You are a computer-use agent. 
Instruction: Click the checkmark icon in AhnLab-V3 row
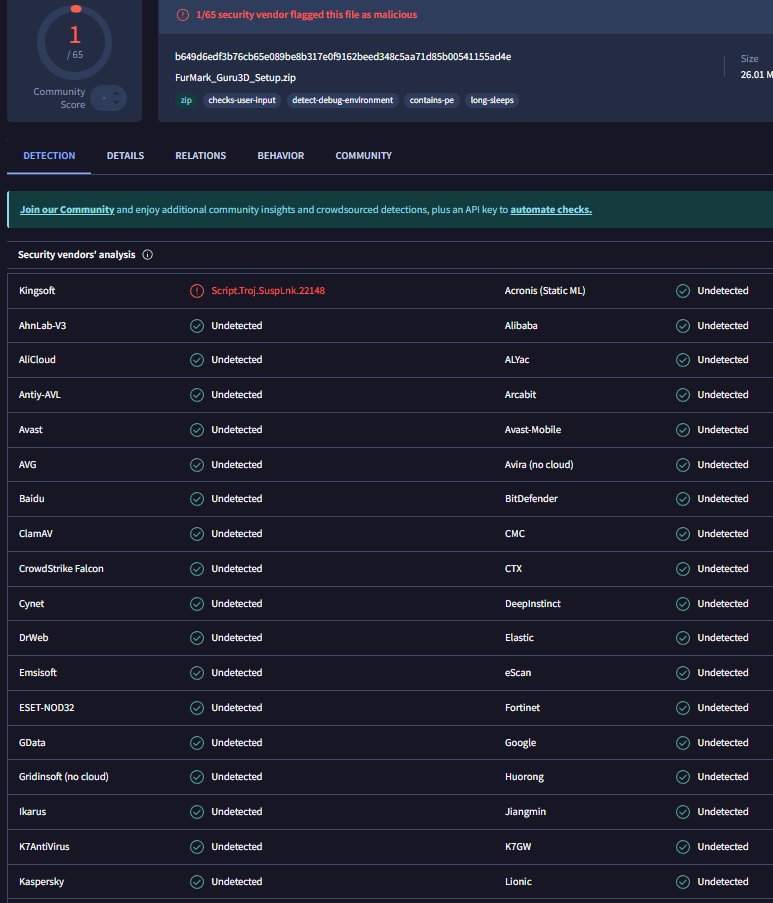coord(197,326)
